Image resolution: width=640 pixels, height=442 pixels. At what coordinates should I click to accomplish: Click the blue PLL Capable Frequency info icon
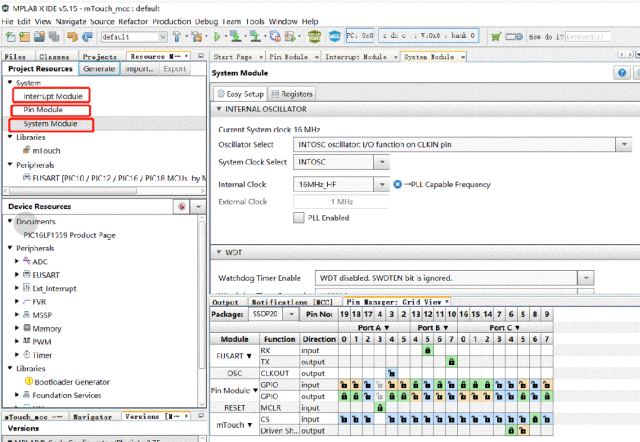click(x=397, y=184)
